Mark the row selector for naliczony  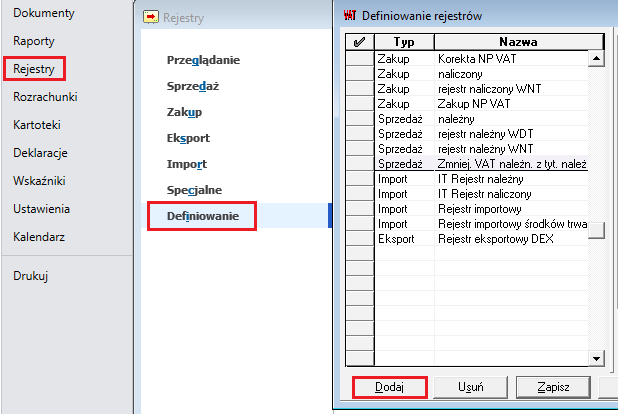coord(360,74)
